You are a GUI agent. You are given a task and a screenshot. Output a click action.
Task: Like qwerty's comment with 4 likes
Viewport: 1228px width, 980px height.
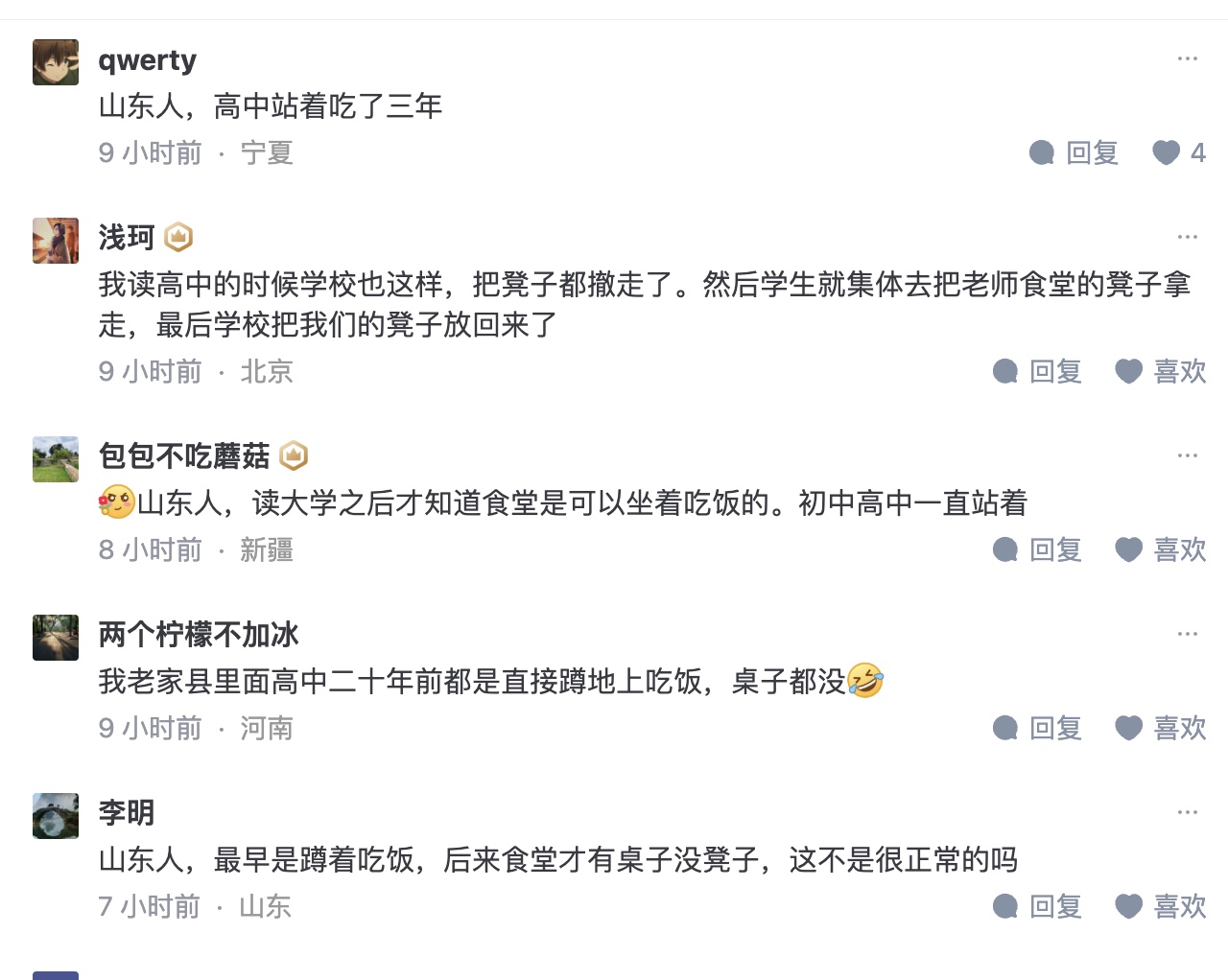pos(1166,152)
